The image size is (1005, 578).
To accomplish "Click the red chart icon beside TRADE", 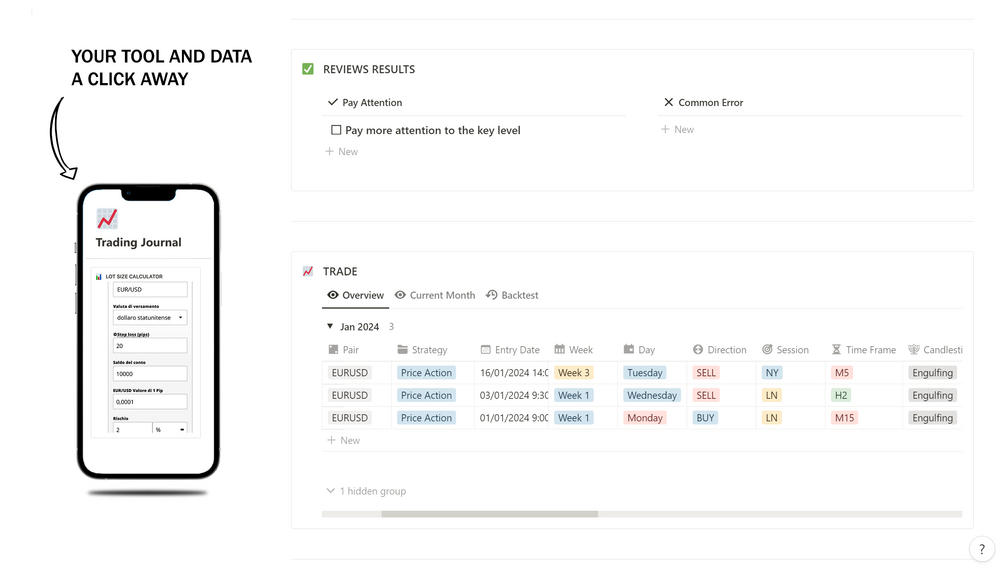I will point(308,271).
